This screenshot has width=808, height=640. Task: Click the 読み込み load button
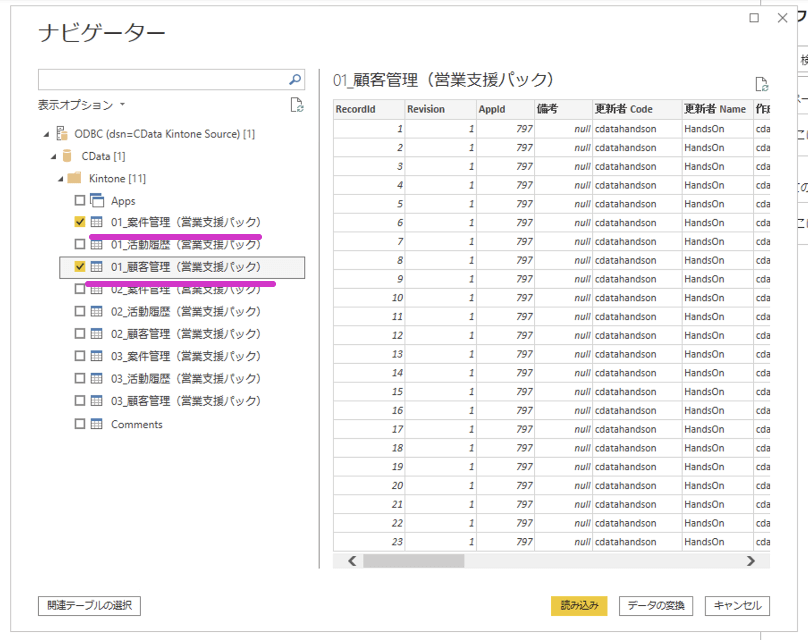click(579, 605)
